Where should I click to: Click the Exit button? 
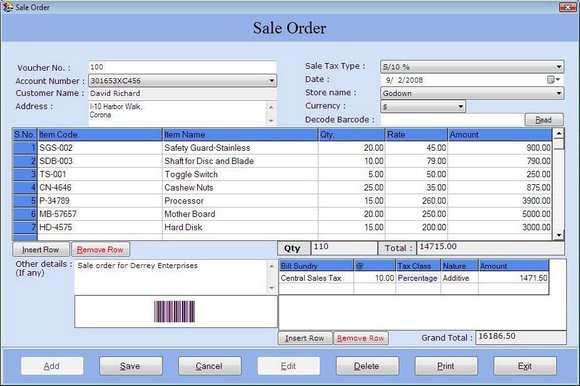coord(525,366)
